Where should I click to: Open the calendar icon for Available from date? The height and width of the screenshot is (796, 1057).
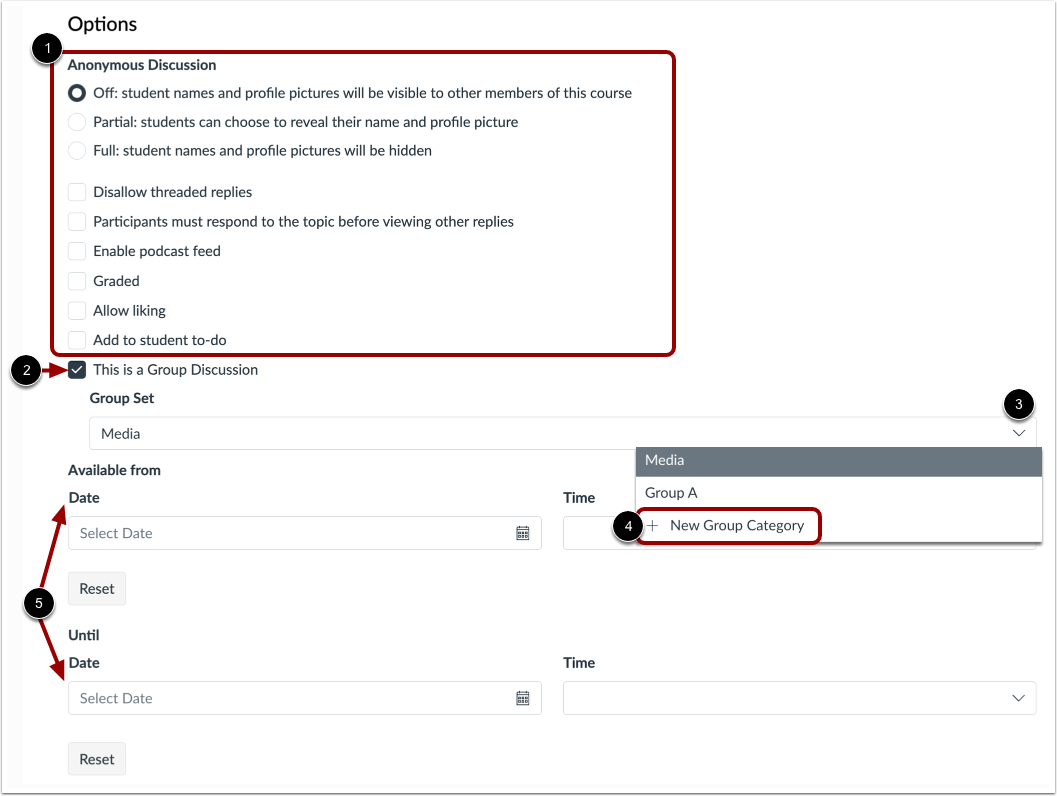click(x=522, y=533)
